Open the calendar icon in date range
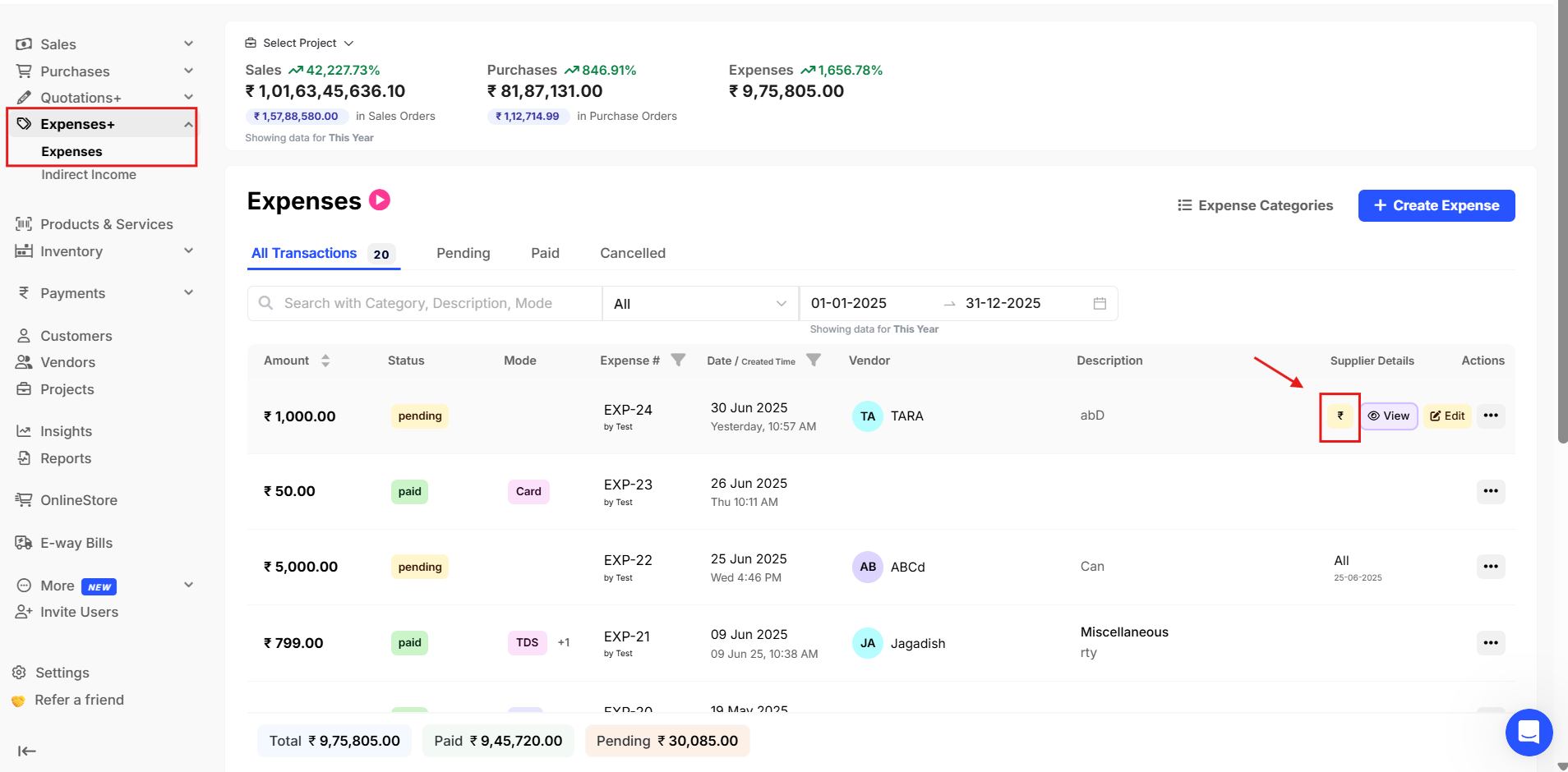The image size is (1568, 772). click(1100, 303)
